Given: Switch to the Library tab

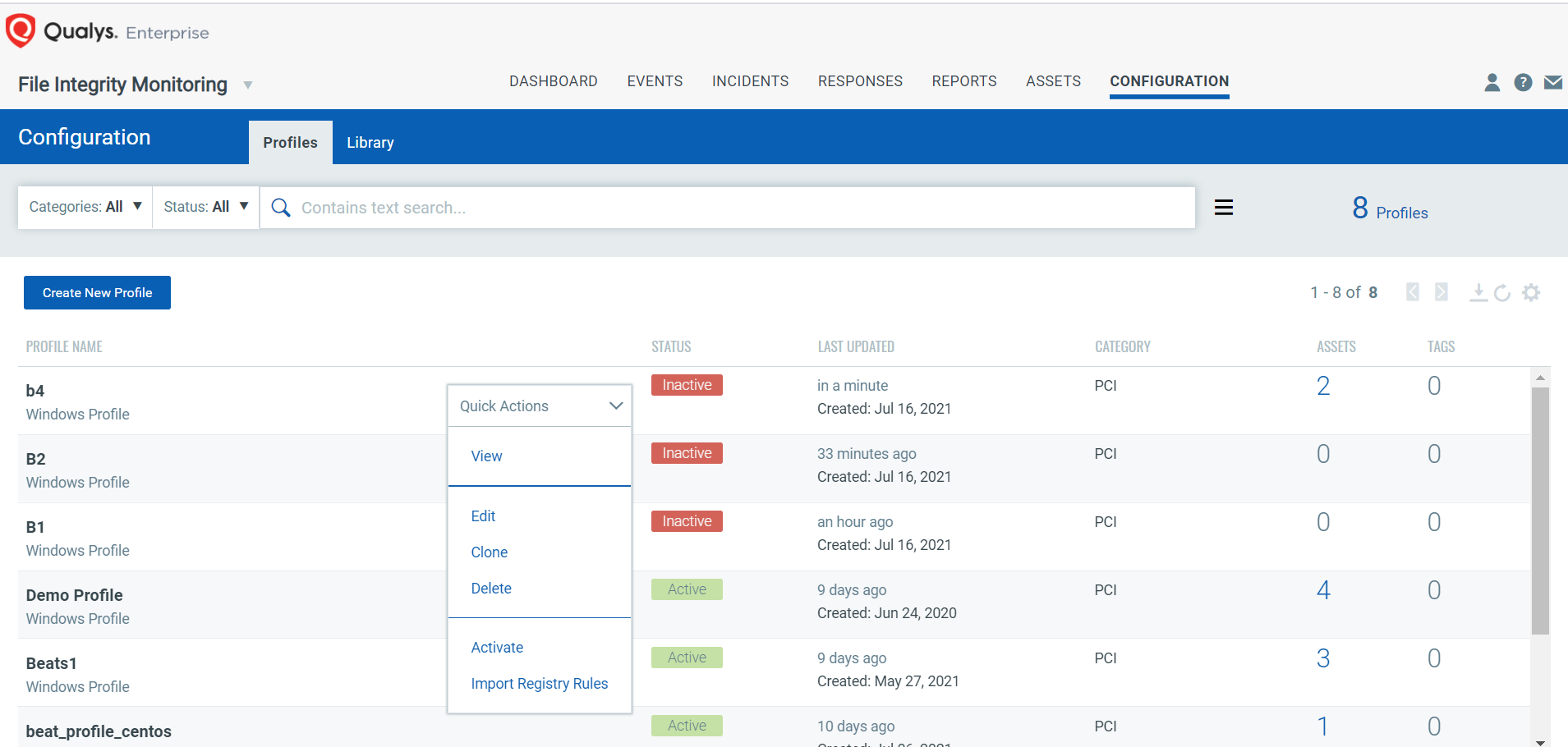Looking at the screenshot, I should 370,143.
